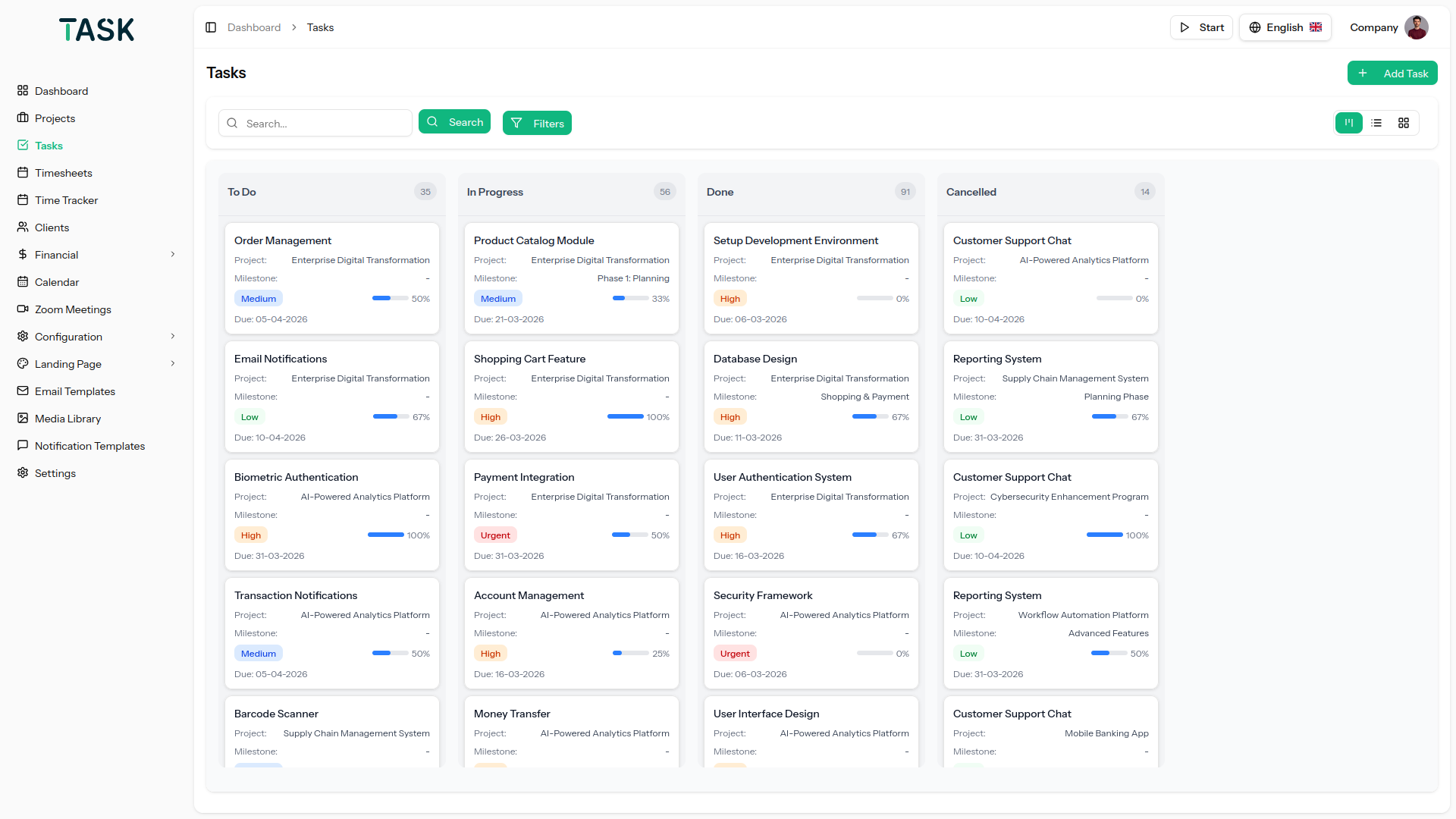
Task: Switch to kanban board view
Action: click(x=1349, y=123)
